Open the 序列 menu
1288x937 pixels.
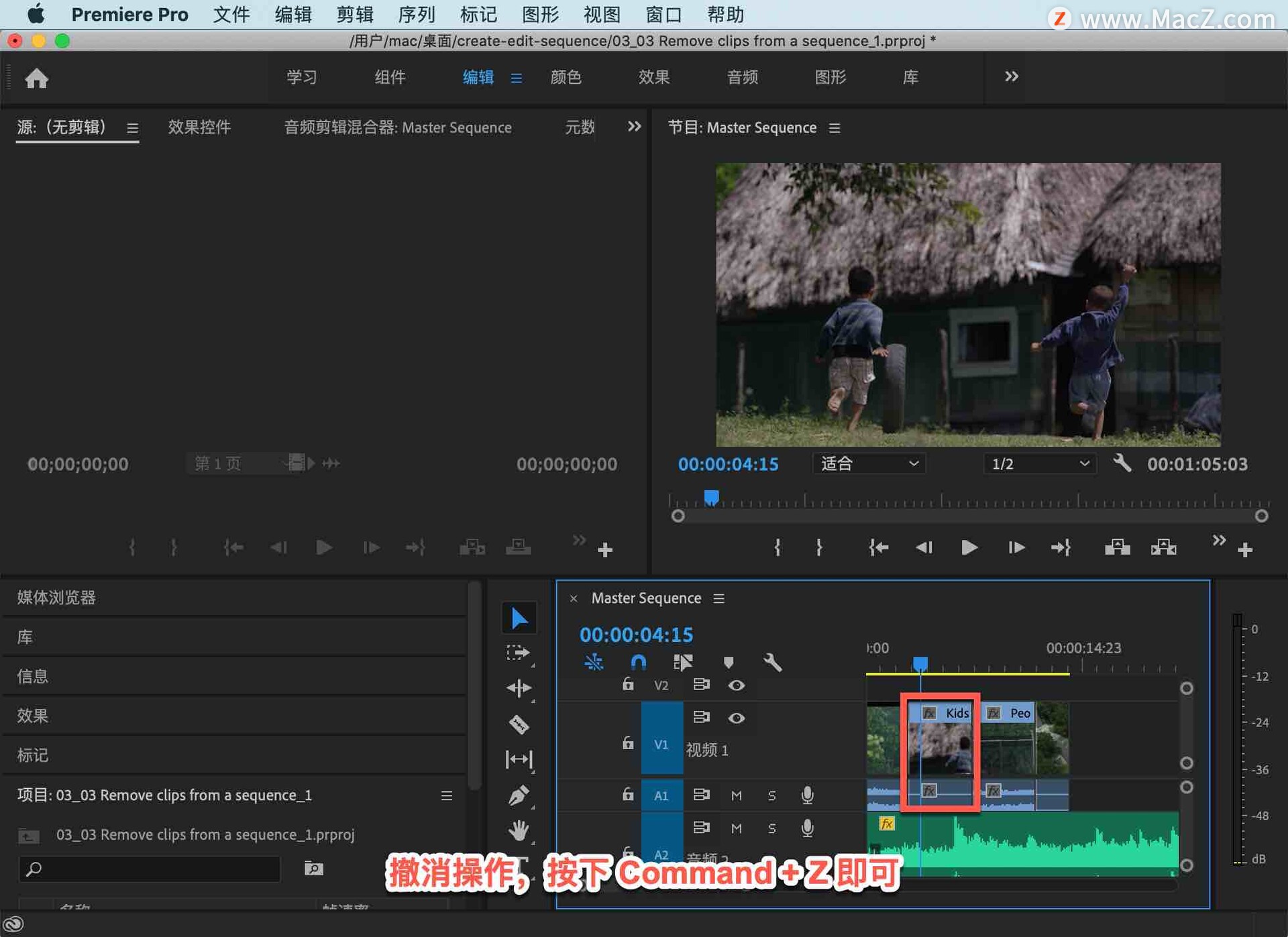[x=416, y=15]
